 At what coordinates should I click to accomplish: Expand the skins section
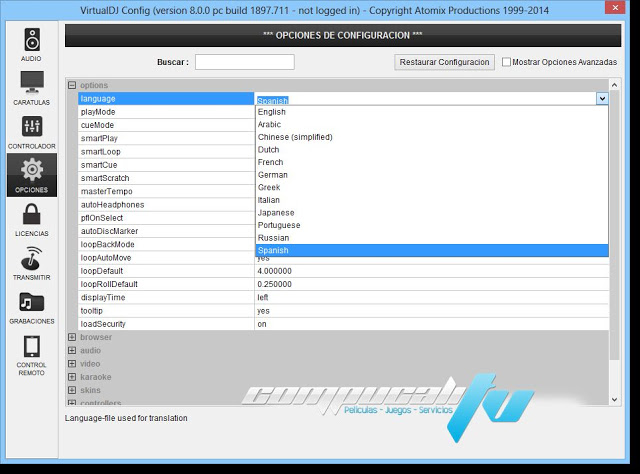point(72,390)
